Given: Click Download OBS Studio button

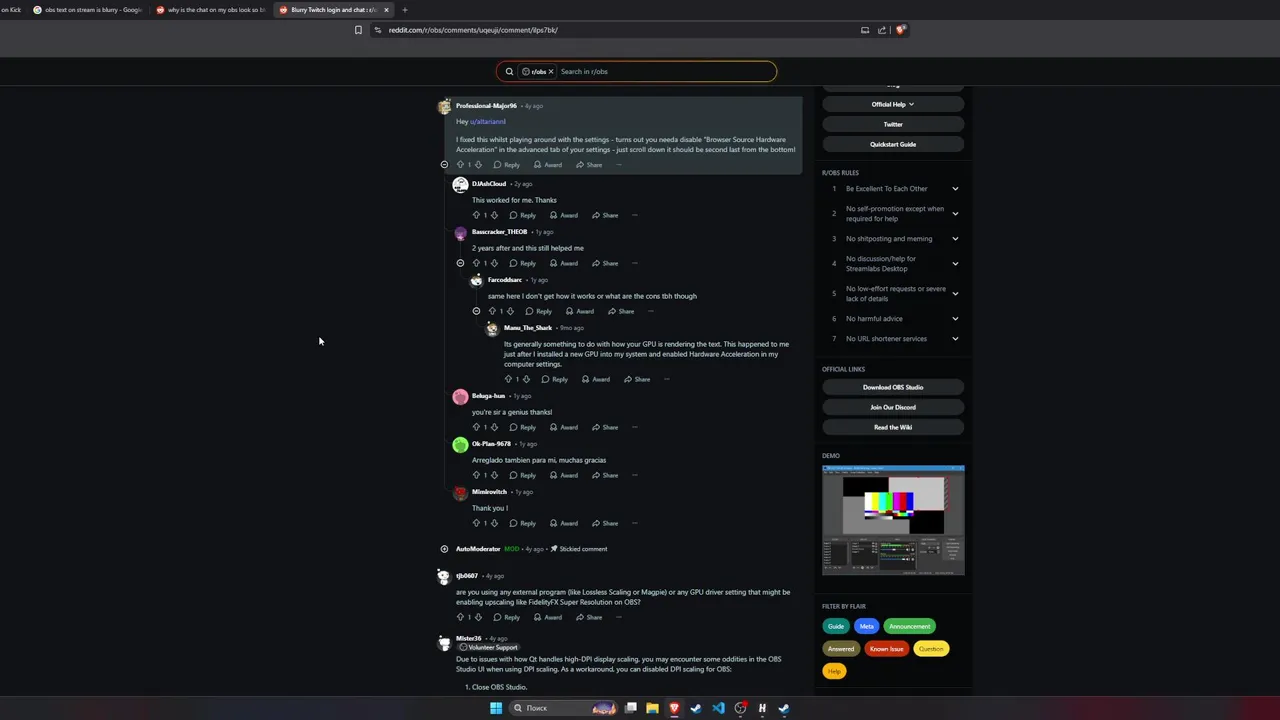Looking at the screenshot, I should (x=893, y=387).
